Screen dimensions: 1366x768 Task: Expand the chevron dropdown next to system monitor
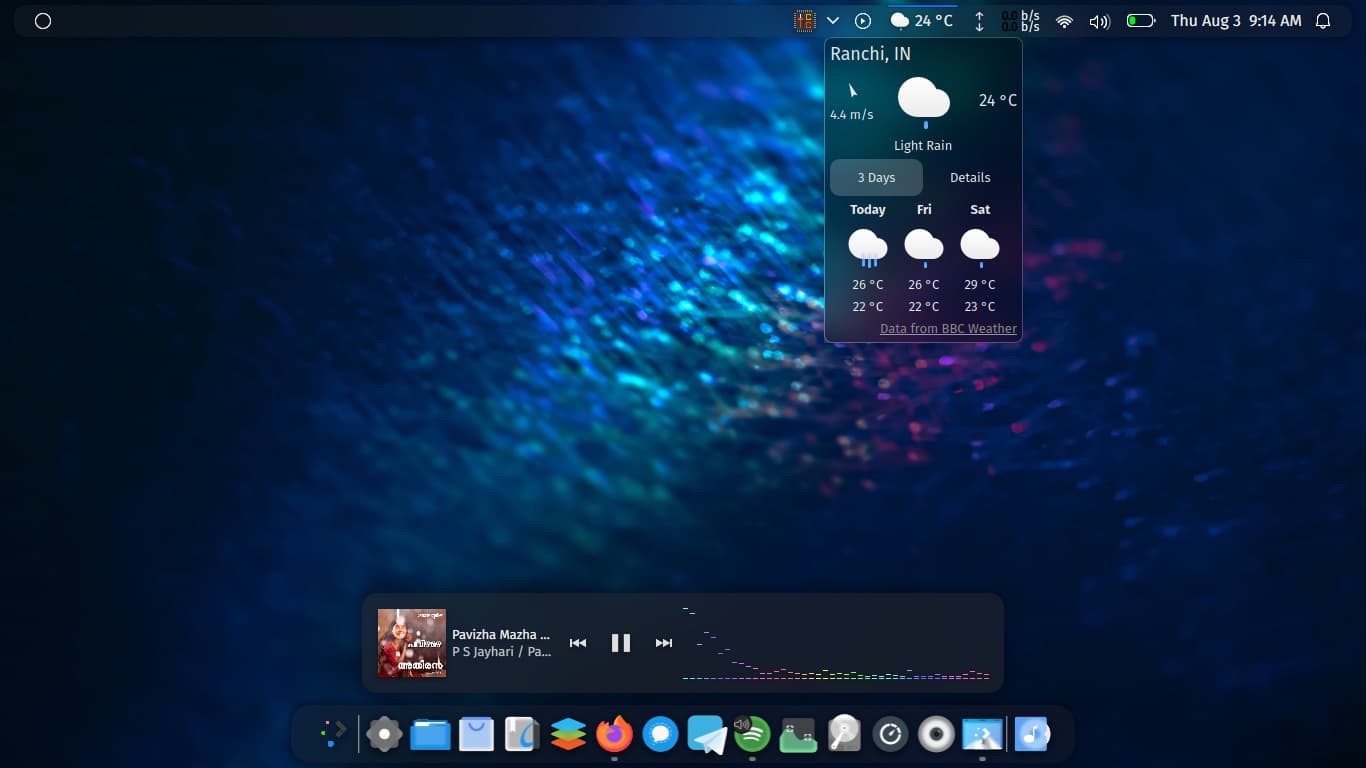pyautogui.click(x=833, y=20)
